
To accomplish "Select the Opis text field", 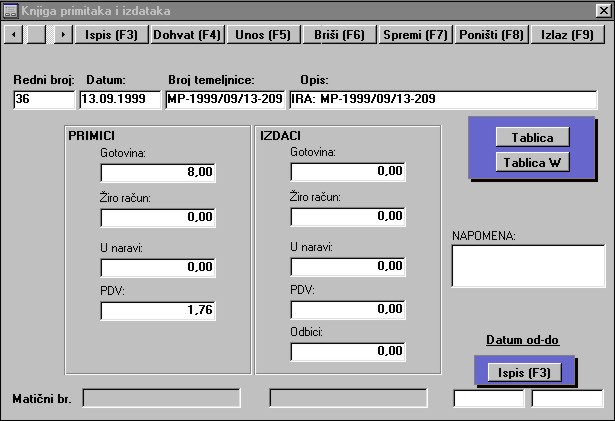I will point(442,100).
